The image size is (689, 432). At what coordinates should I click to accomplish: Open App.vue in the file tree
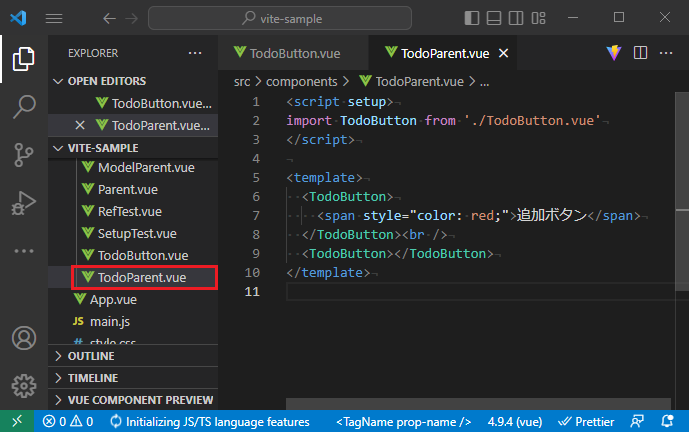(133, 299)
